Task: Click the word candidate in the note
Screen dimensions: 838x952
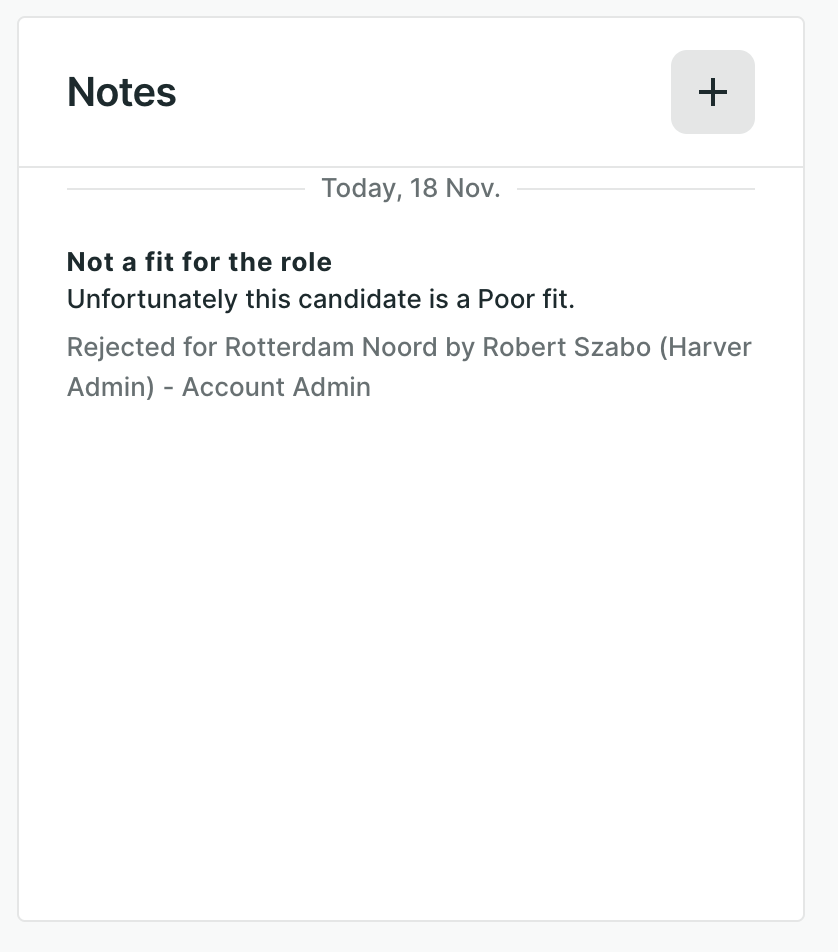Action: (x=333, y=299)
